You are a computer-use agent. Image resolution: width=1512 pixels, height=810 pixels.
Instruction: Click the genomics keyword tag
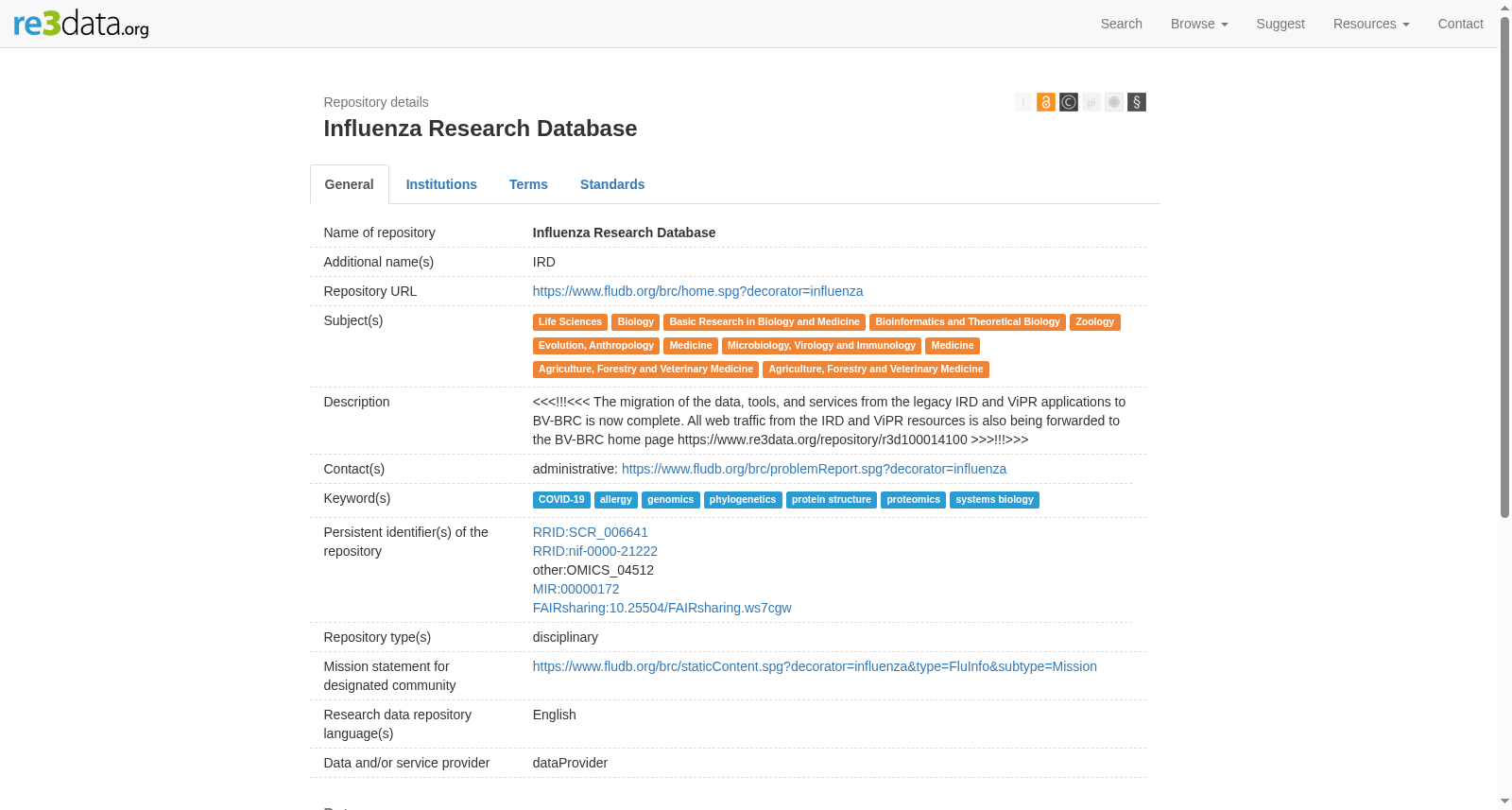click(671, 500)
